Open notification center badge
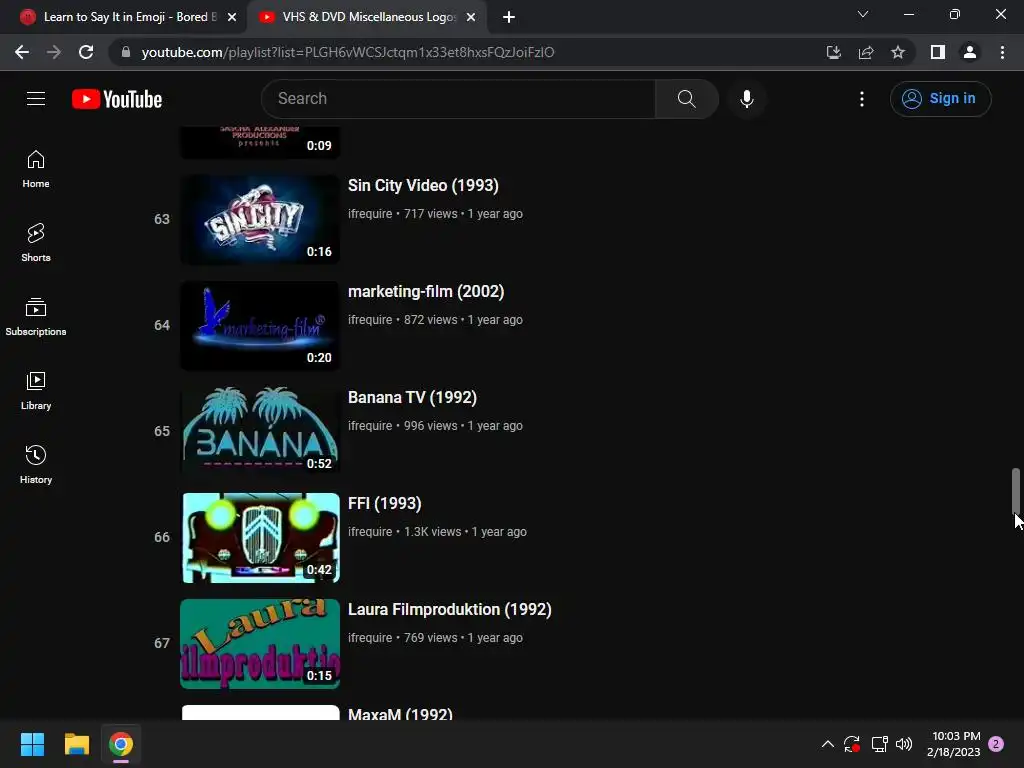 click(996, 744)
